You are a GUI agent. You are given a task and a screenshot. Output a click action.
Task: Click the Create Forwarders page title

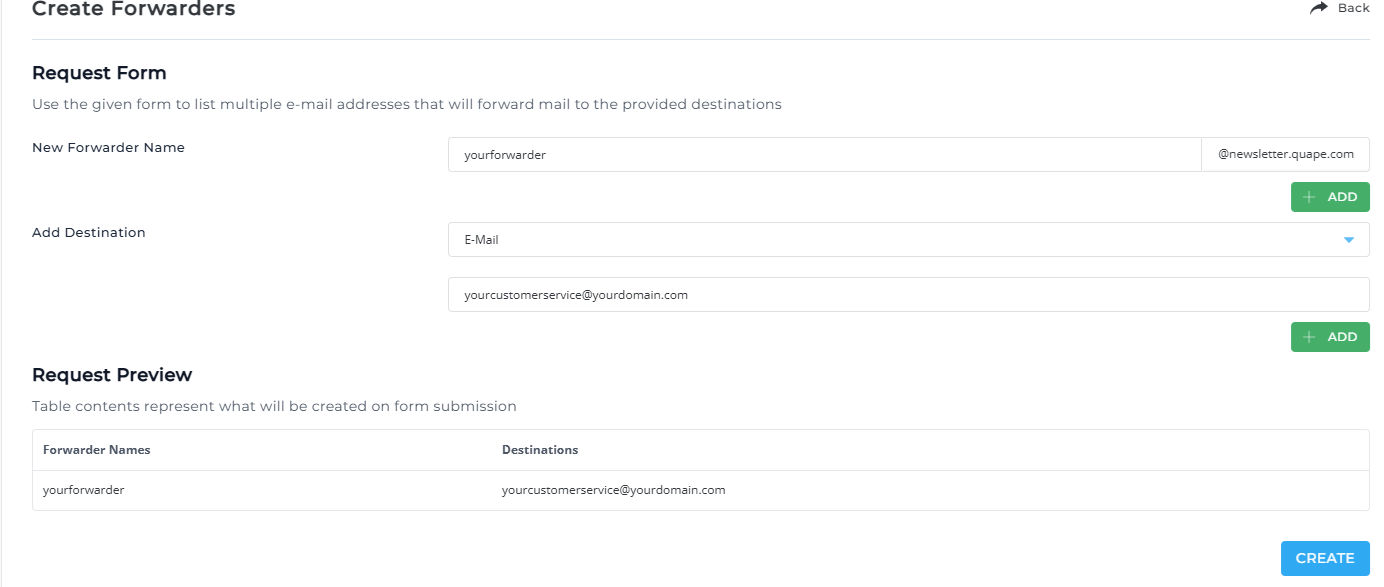click(x=134, y=10)
